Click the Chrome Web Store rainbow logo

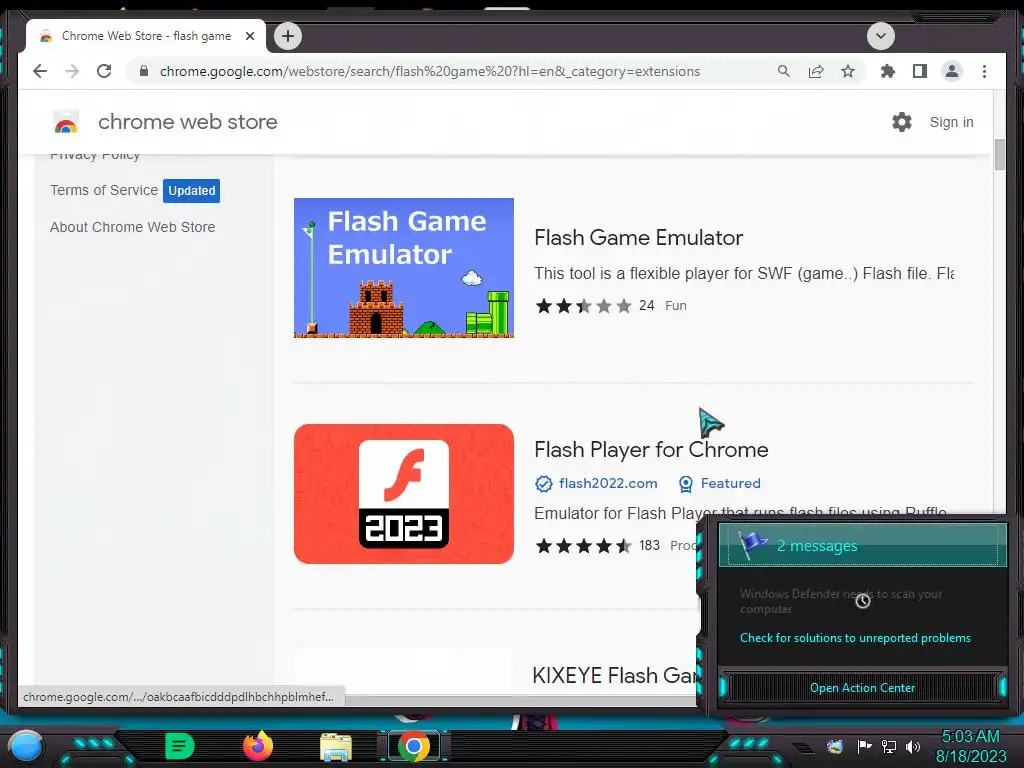coord(66,122)
